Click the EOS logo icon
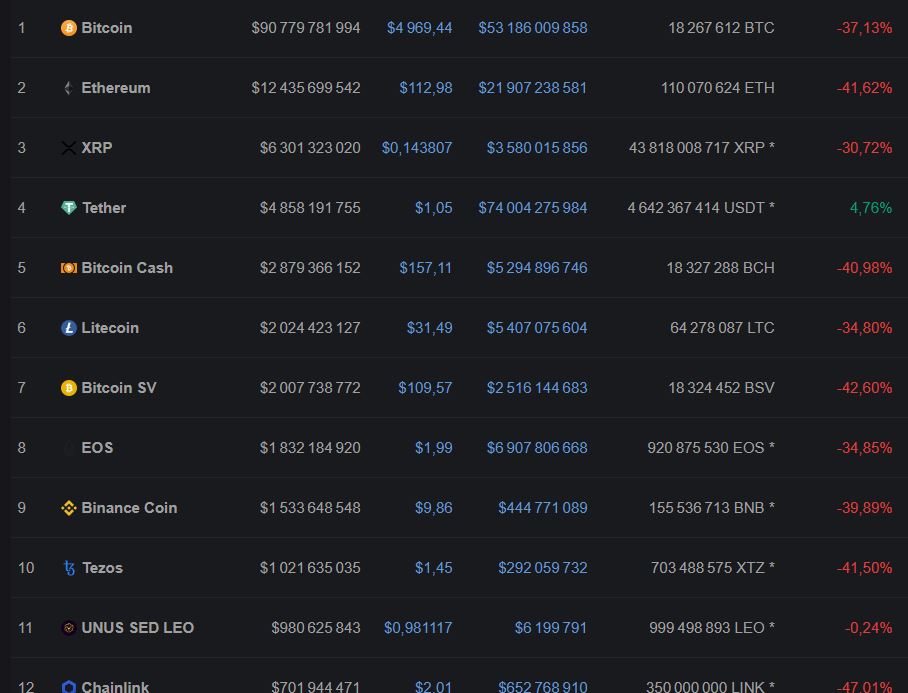 click(x=67, y=447)
